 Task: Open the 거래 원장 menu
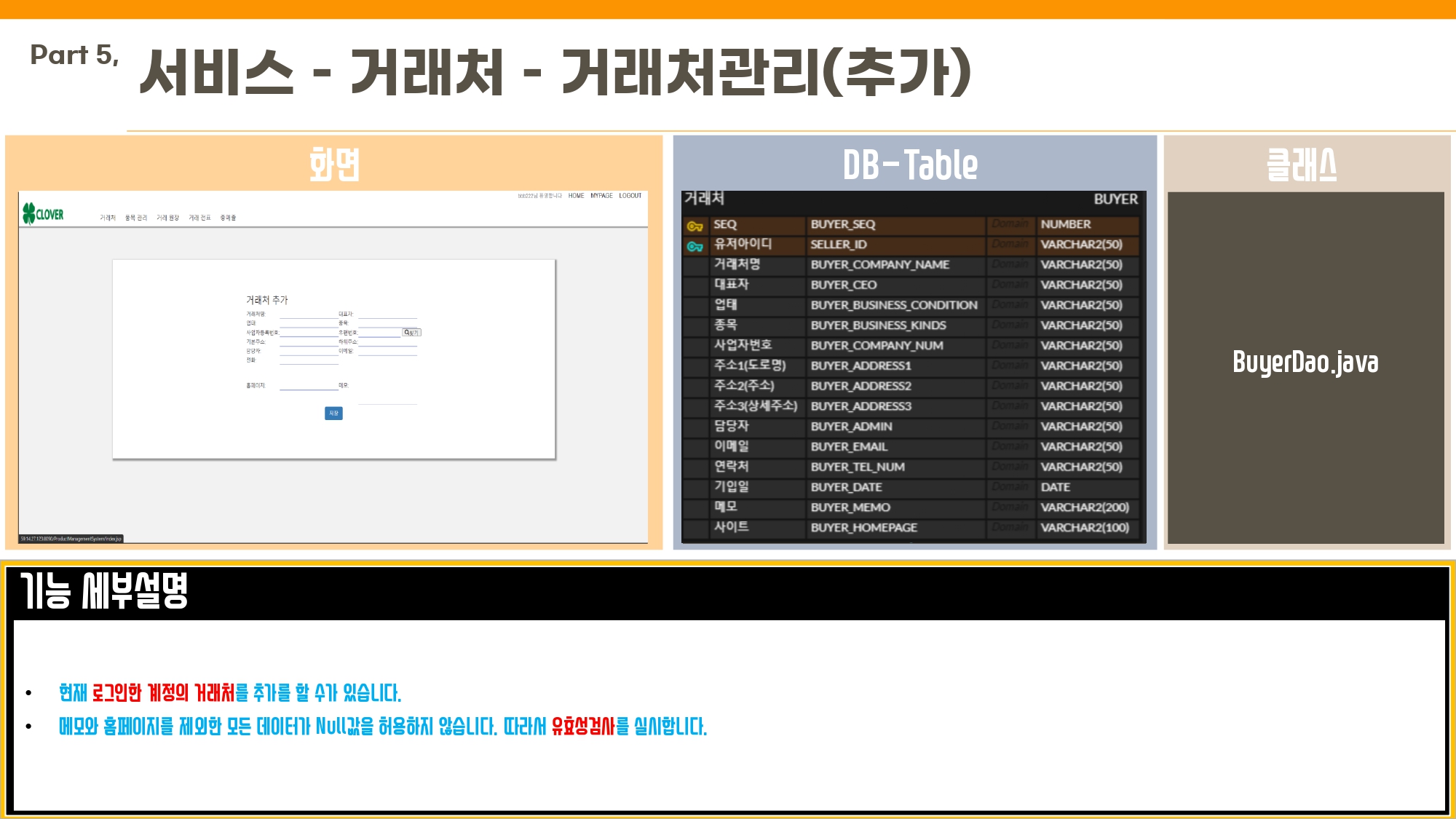pyautogui.click(x=167, y=218)
